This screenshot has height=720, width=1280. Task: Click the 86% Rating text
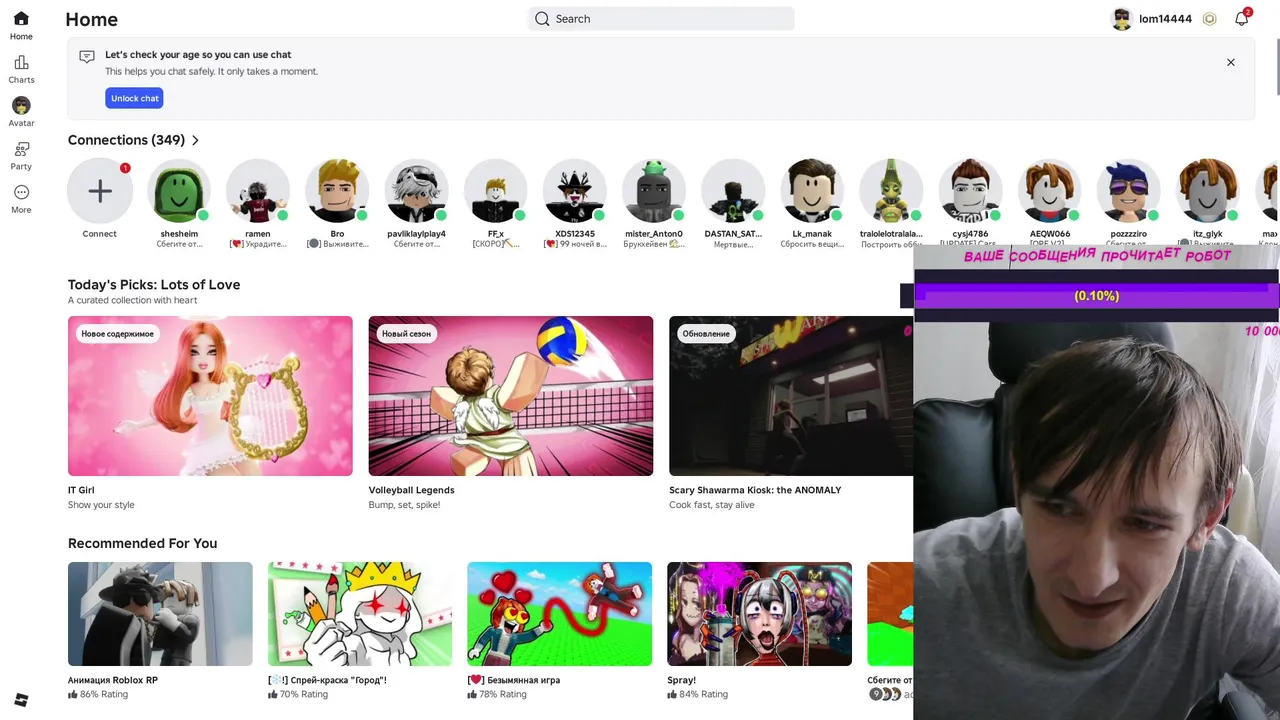pyautogui.click(x=104, y=694)
